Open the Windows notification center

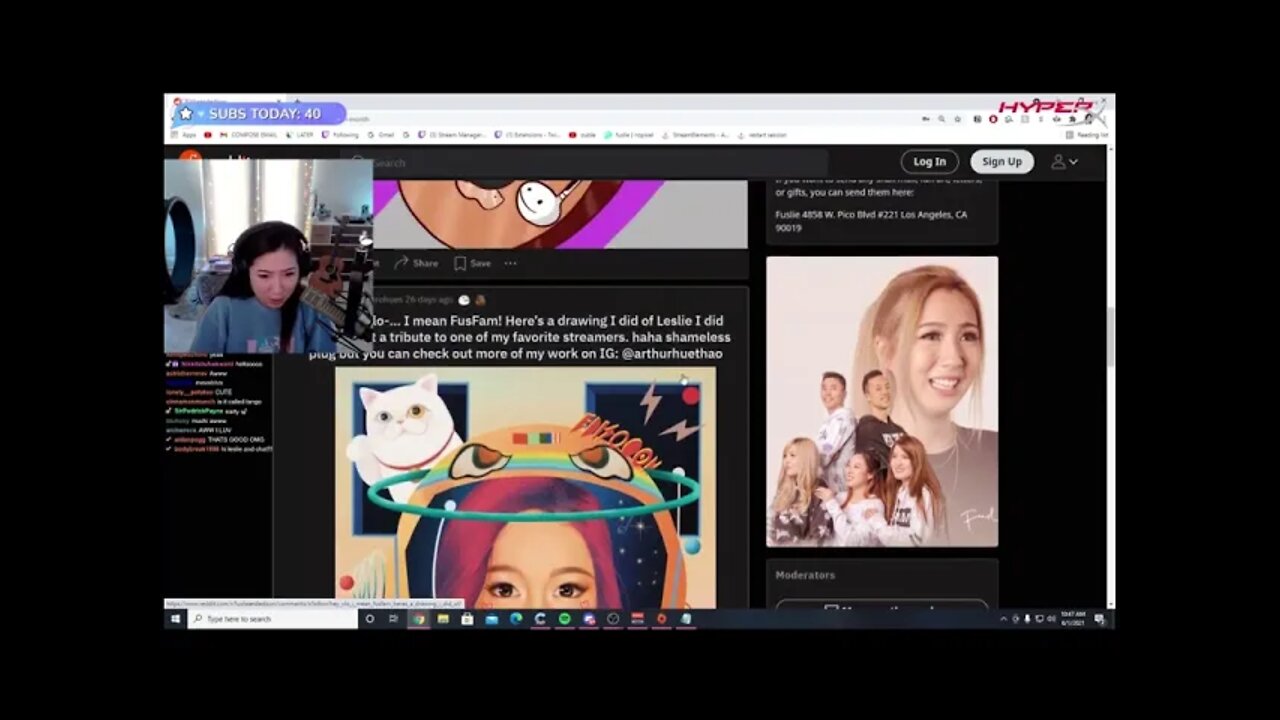click(x=1100, y=619)
